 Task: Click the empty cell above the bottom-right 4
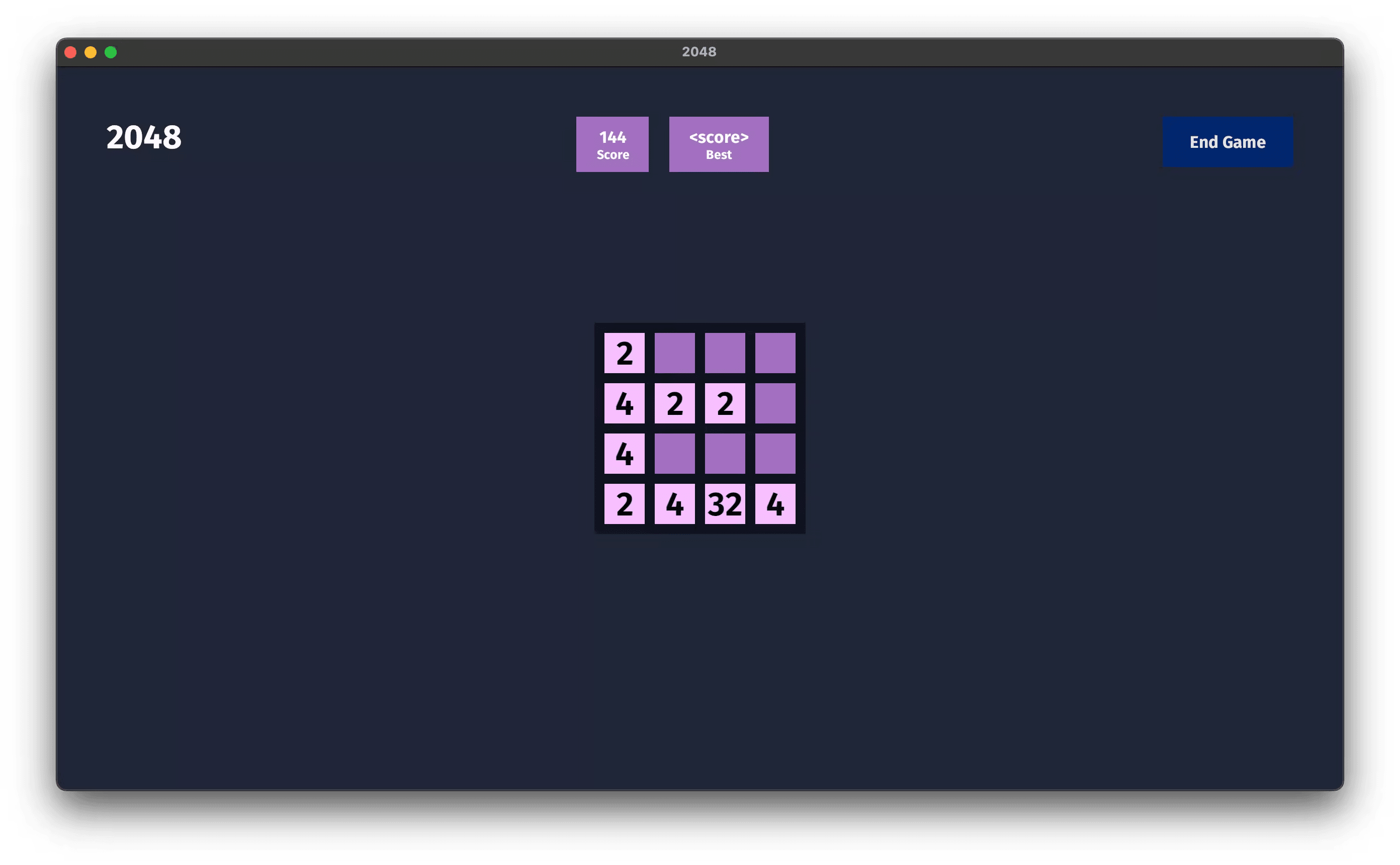pos(775,453)
